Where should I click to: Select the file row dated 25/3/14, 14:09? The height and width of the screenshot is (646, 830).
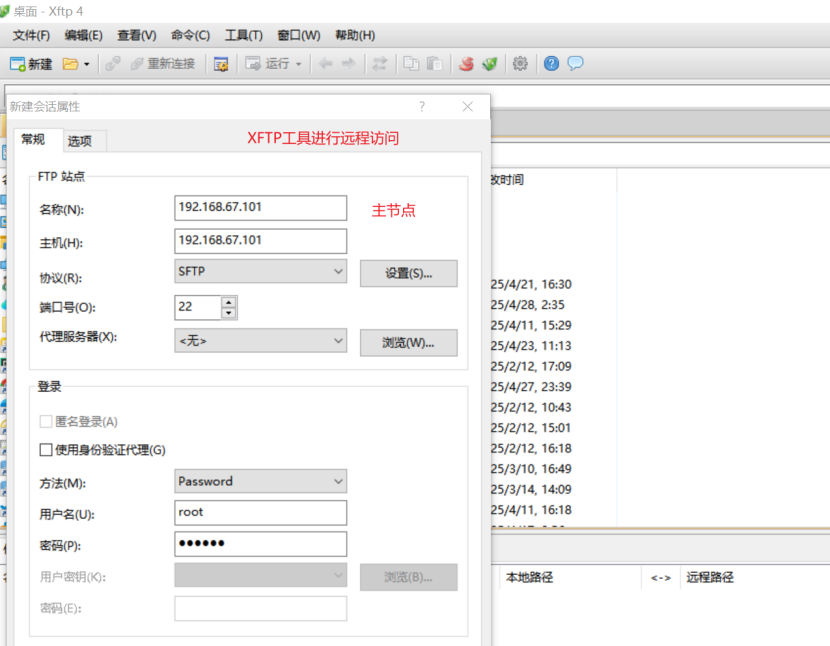tap(531, 489)
